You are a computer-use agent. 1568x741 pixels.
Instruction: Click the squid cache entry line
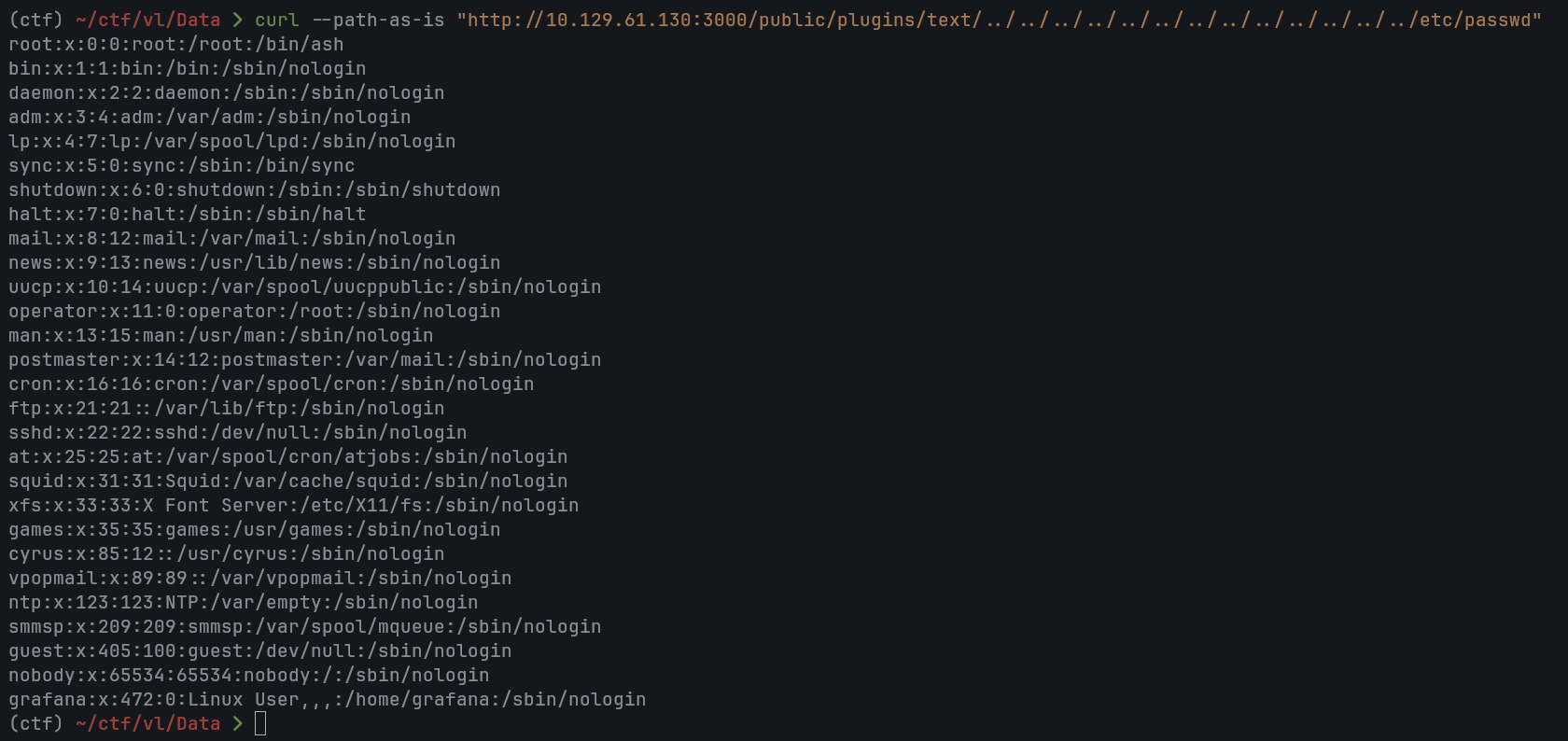tap(287, 481)
